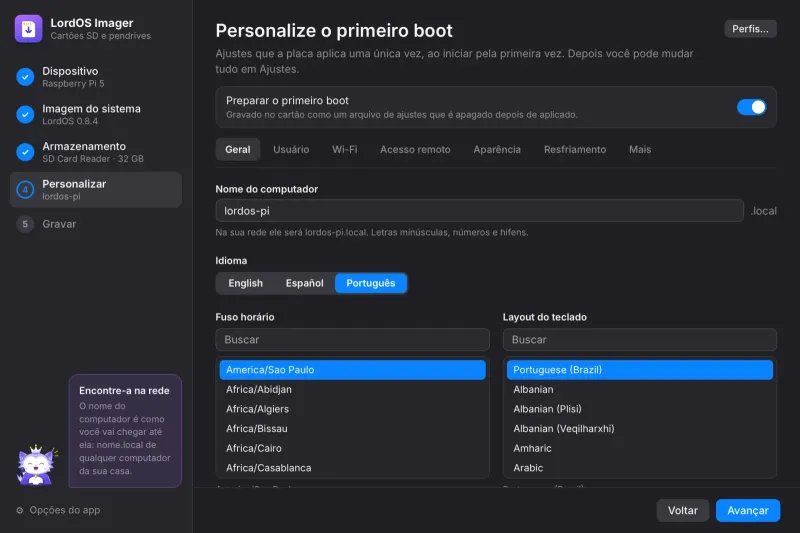Toggle the Preparar o primeiro boot switch
The image size is (800, 533).
[x=751, y=107]
